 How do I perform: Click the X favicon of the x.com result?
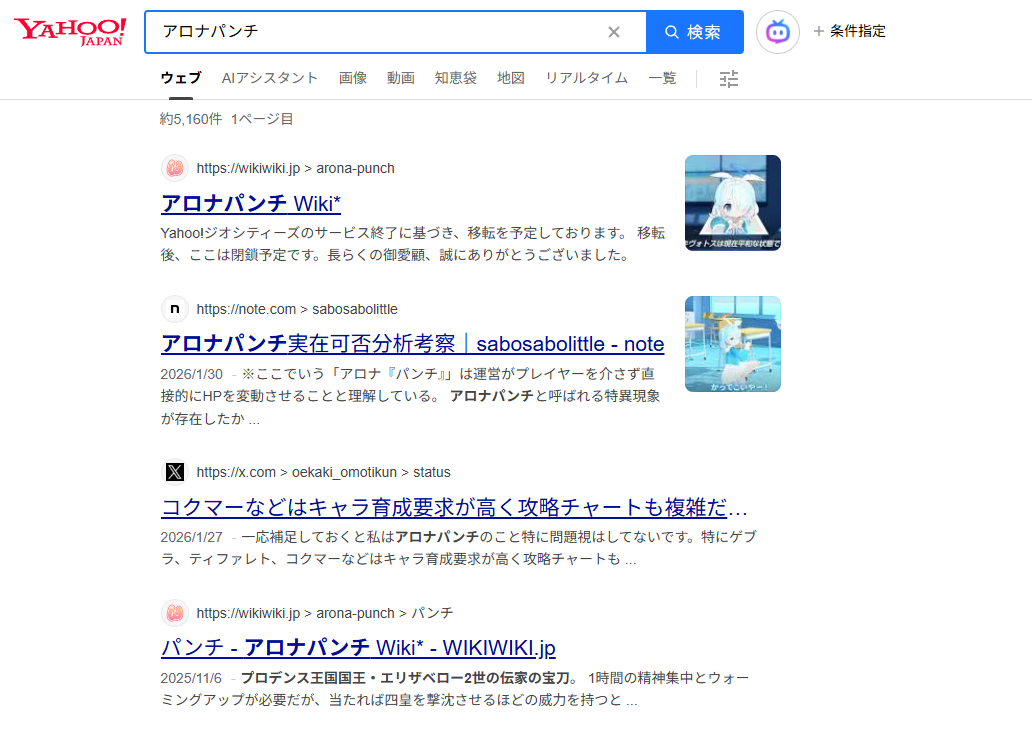[175, 472]
